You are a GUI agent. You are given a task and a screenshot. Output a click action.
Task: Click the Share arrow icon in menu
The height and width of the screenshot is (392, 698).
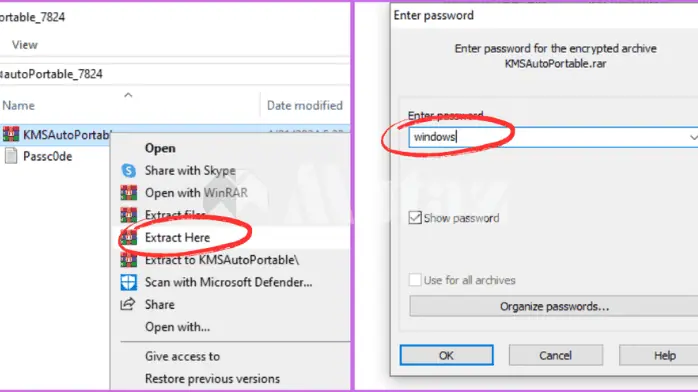128,304
